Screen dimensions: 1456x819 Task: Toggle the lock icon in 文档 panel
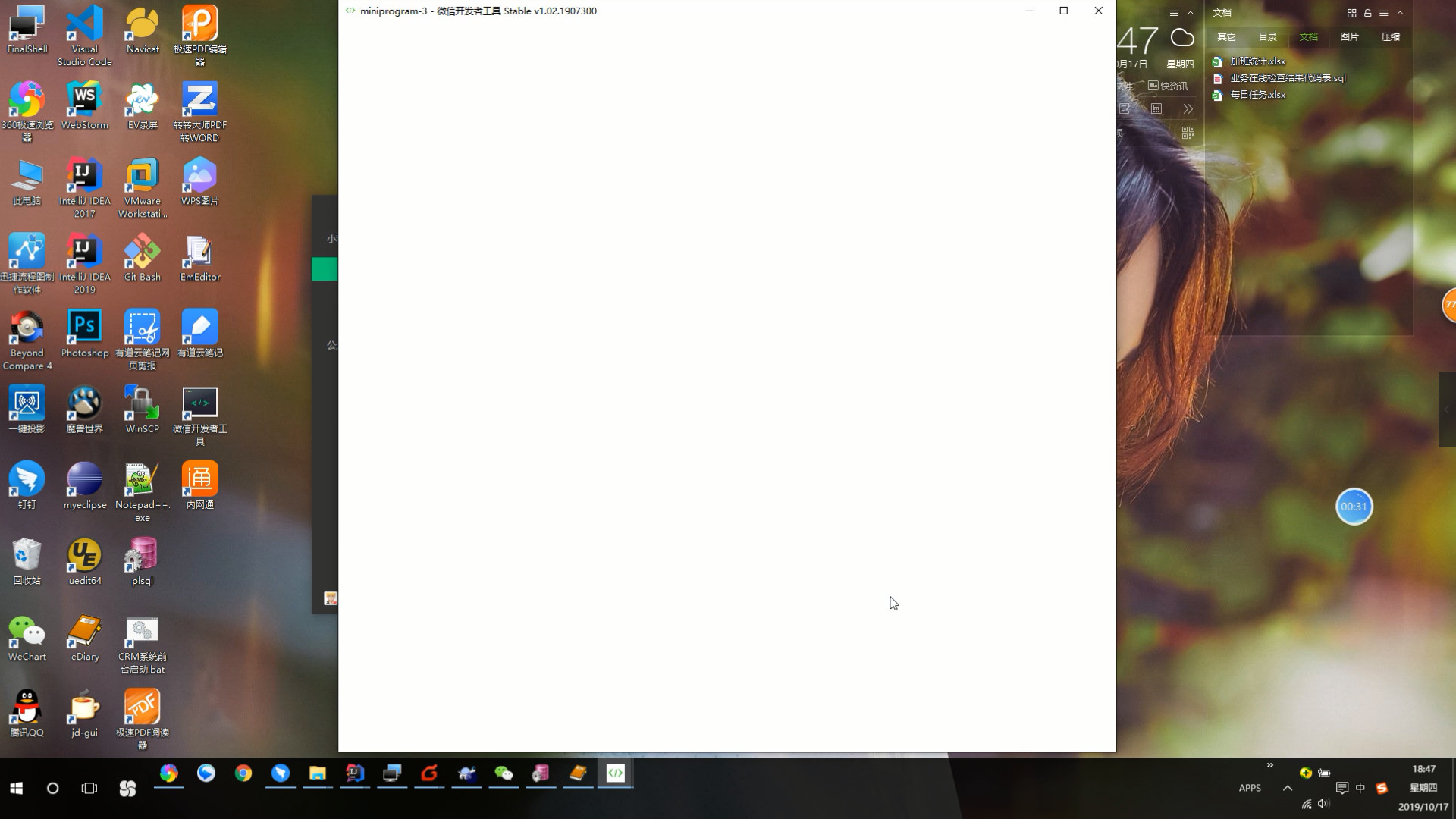click(1367, 13)
